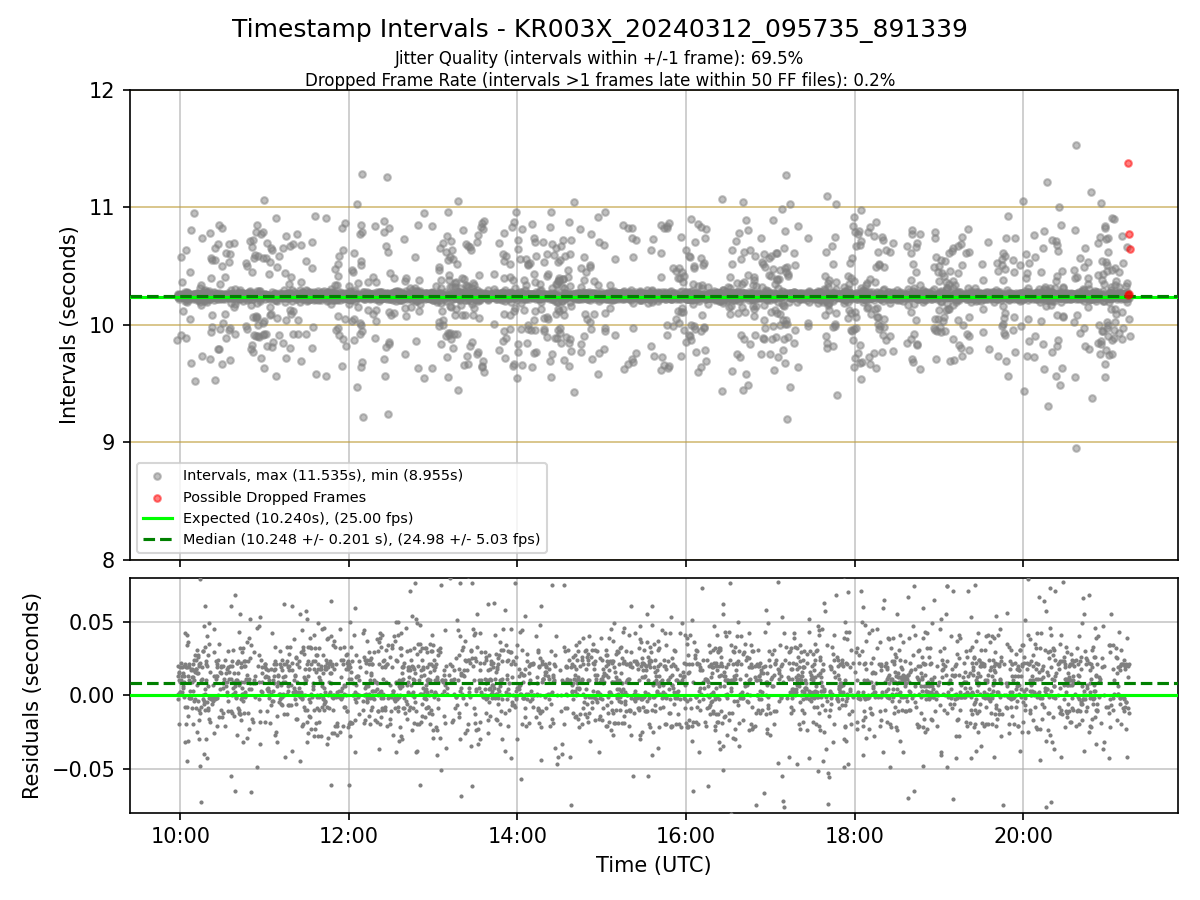
Task: Click legend entry 'Possible Dropped Frames'
Action: tap(274, 497)
